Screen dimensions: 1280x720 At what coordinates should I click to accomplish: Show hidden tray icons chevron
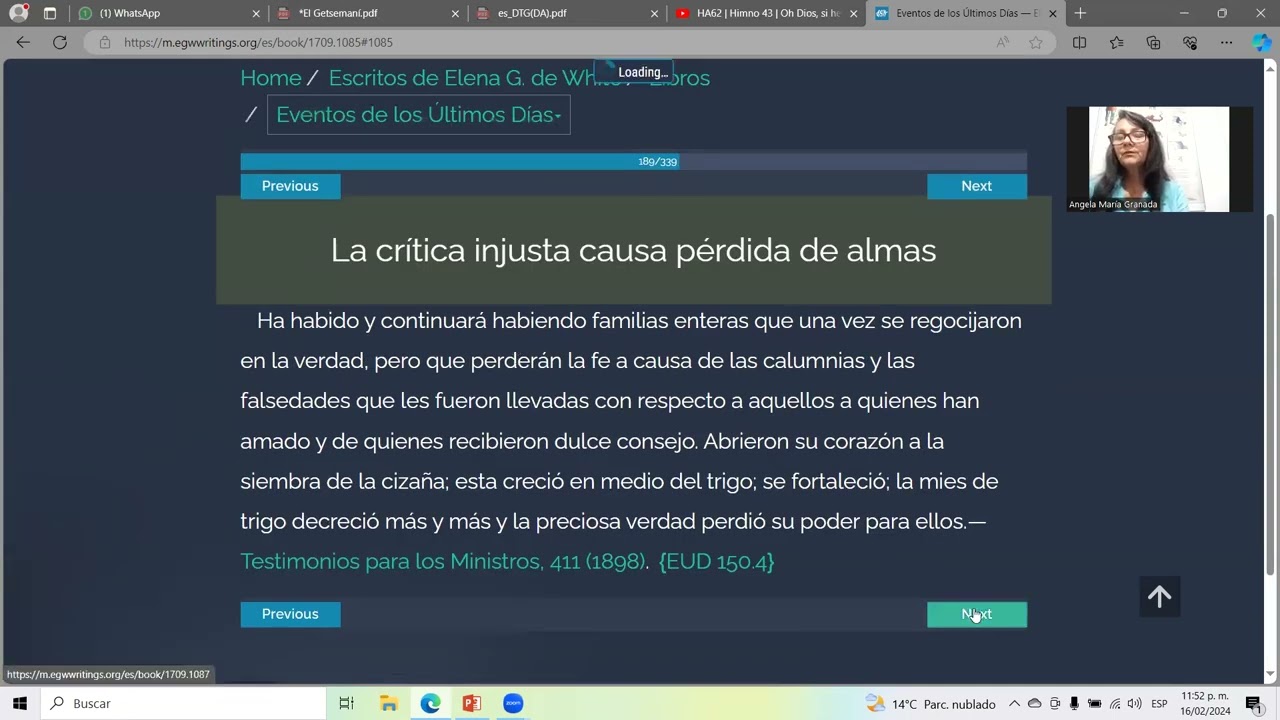coord(1014,703)
